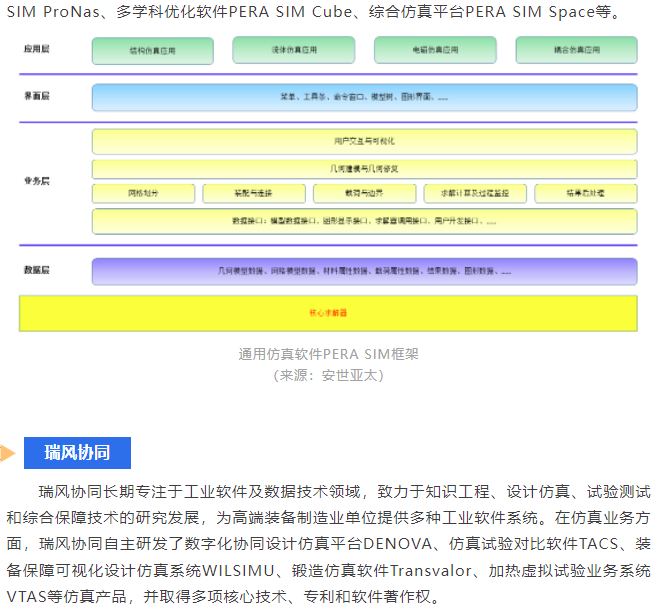Click the 网格划分 box
The image size is (657, 609).
(x=143, y=193)
